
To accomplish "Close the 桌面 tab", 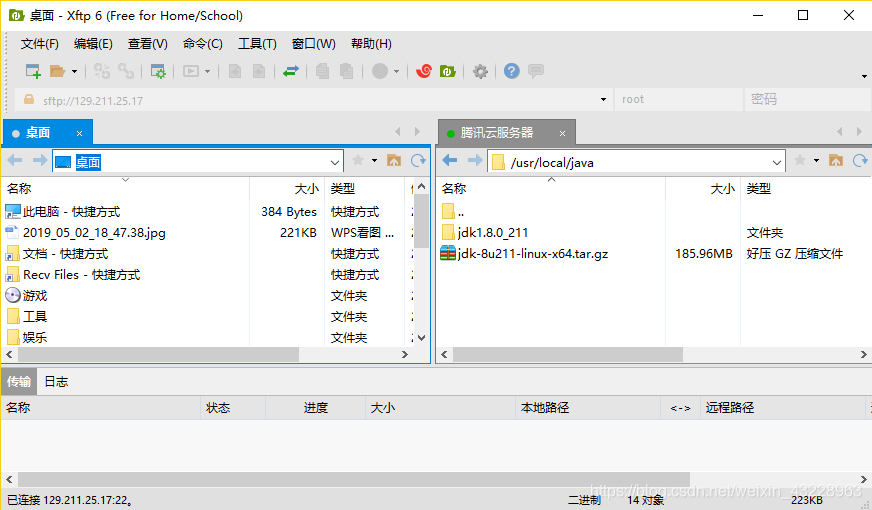I will tap(80, 133).
